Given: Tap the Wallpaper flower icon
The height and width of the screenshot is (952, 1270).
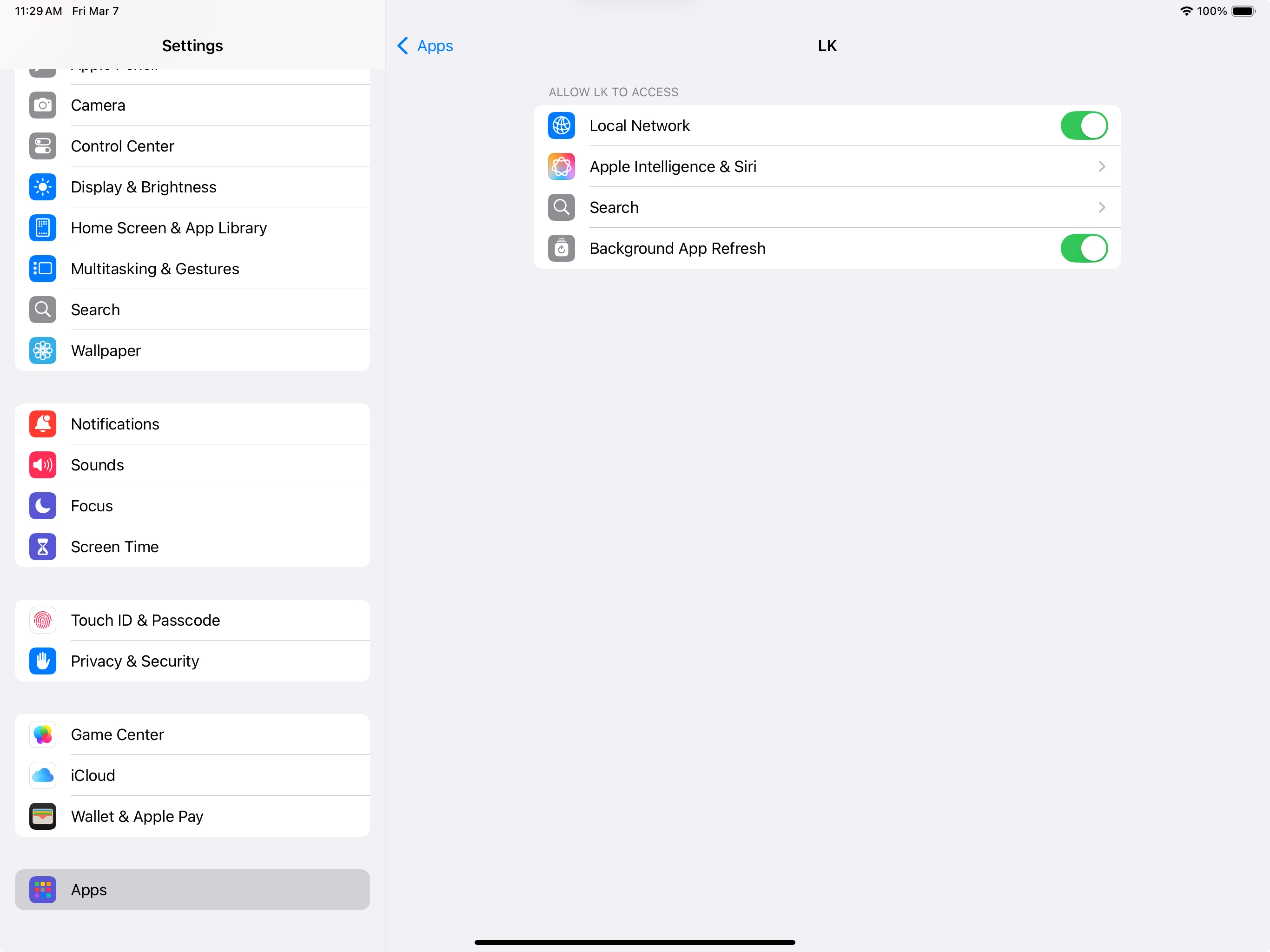Looking at the screenshot, I should [42, 350].
